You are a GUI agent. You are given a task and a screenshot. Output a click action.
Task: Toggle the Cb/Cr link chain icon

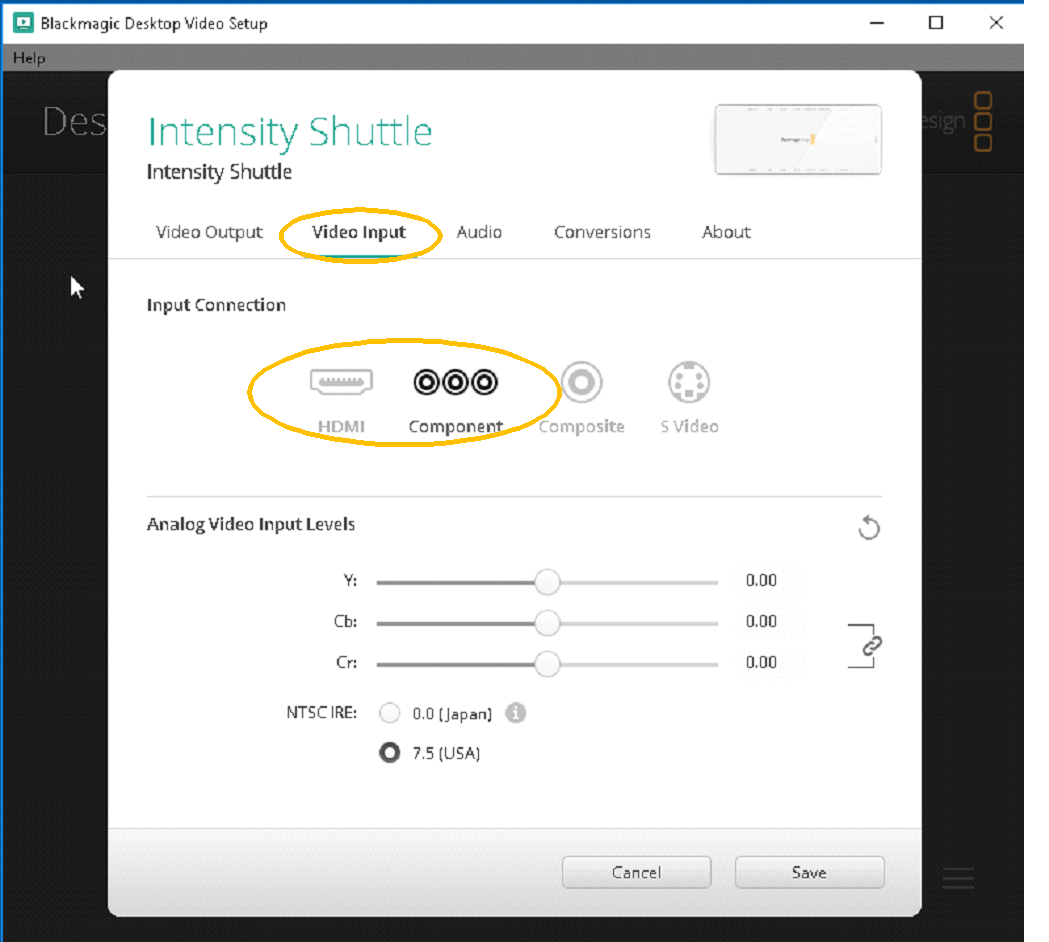[x=871, y=646]
